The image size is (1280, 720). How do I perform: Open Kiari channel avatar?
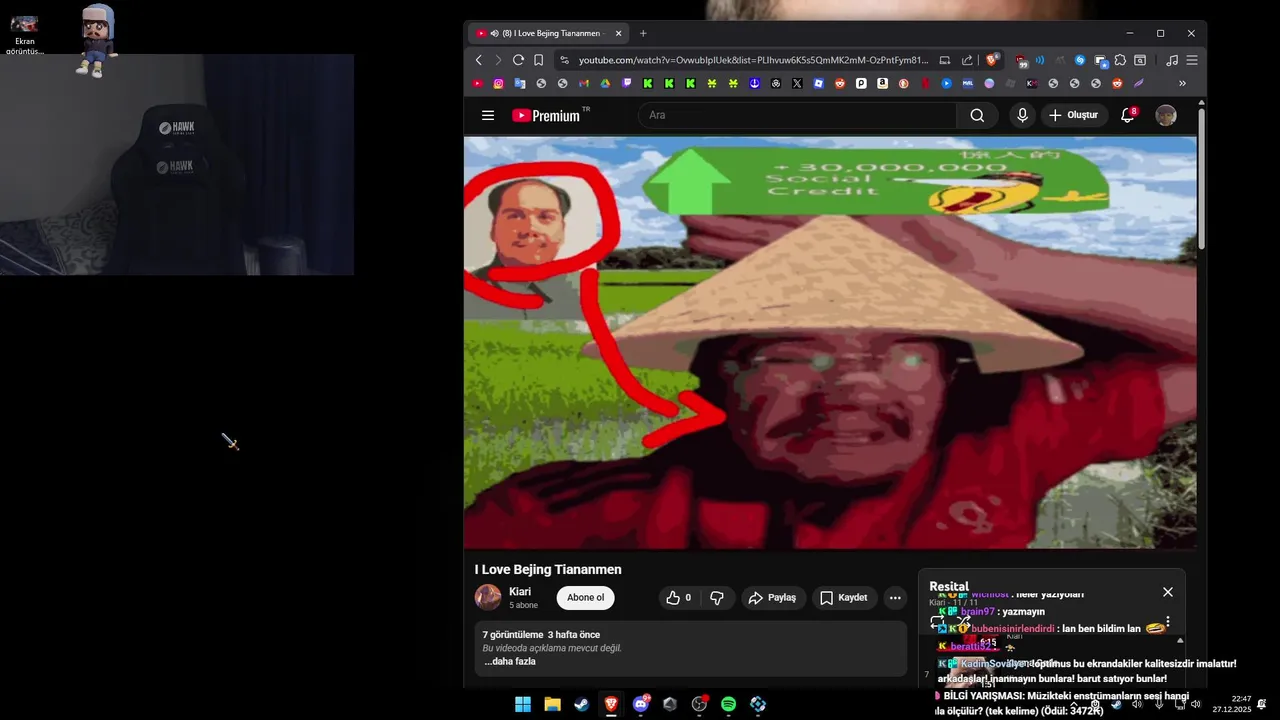point(488,597)
